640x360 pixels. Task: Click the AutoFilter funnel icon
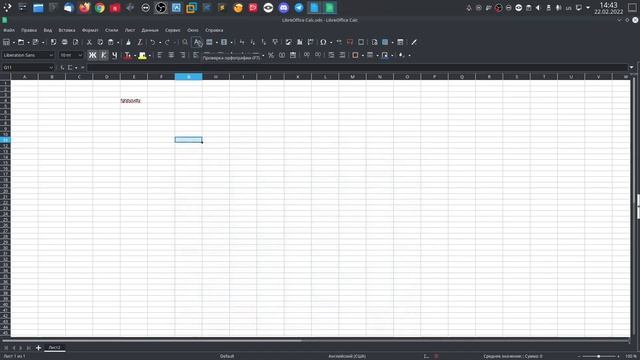(275, 42)
